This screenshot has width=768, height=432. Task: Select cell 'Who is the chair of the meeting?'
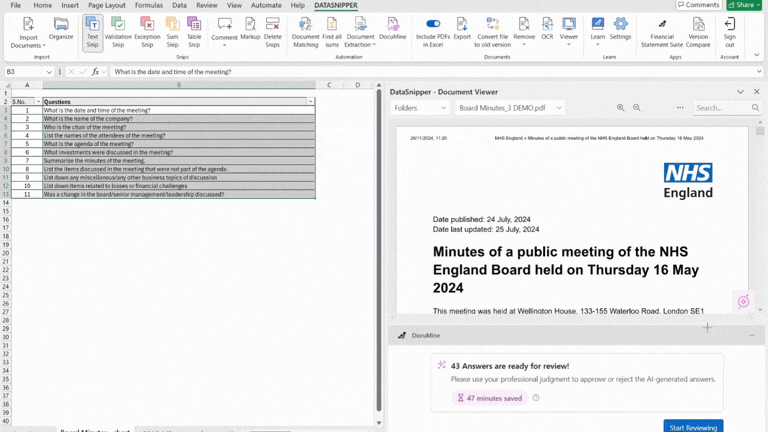179,127
